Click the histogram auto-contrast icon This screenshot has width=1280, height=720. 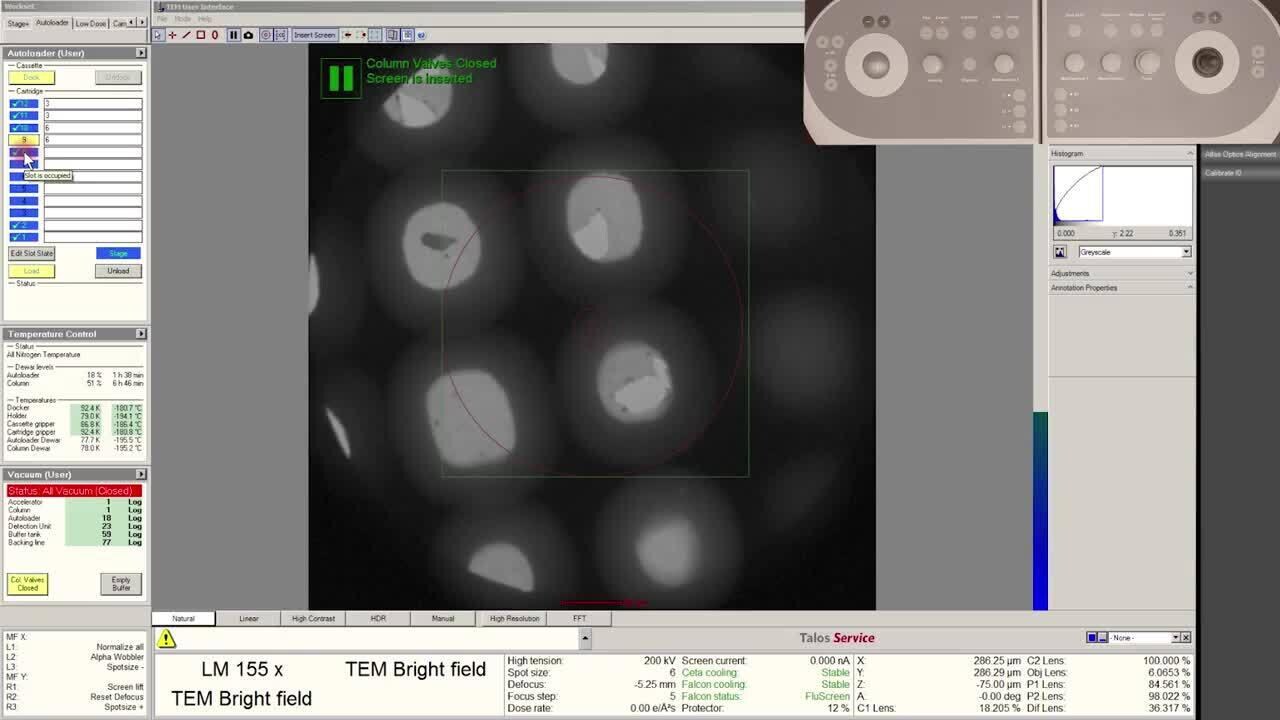point(1060,252)
